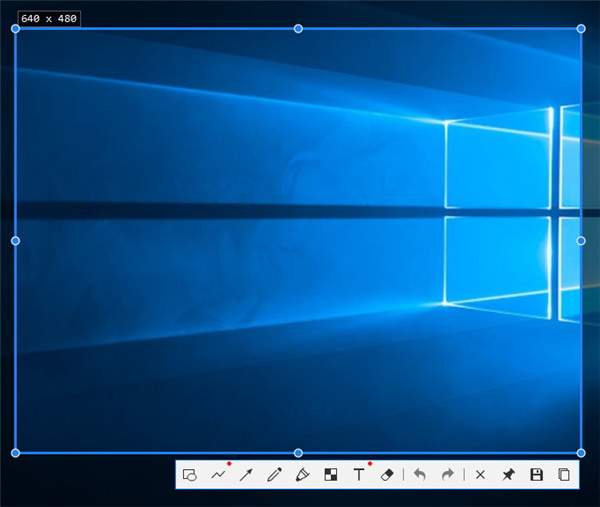Pin the screenshot to the screen
Screen dimensions: 600x507
[x=508, y=475]
